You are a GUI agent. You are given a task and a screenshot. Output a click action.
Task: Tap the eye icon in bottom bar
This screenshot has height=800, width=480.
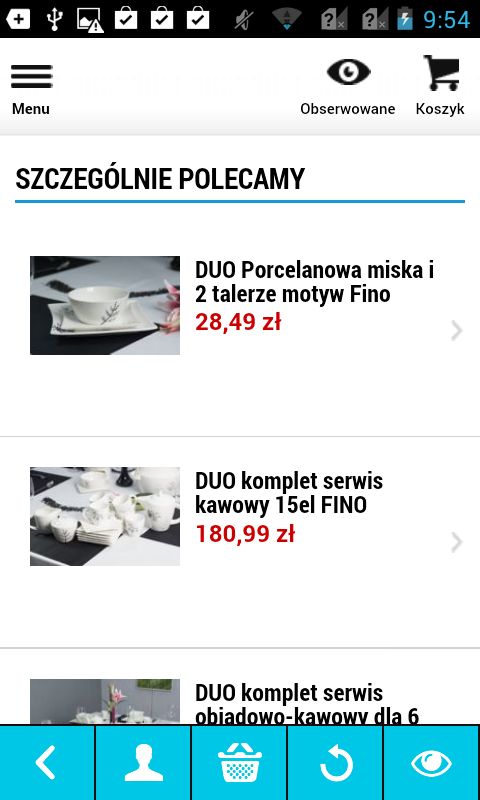coord(432,762)
